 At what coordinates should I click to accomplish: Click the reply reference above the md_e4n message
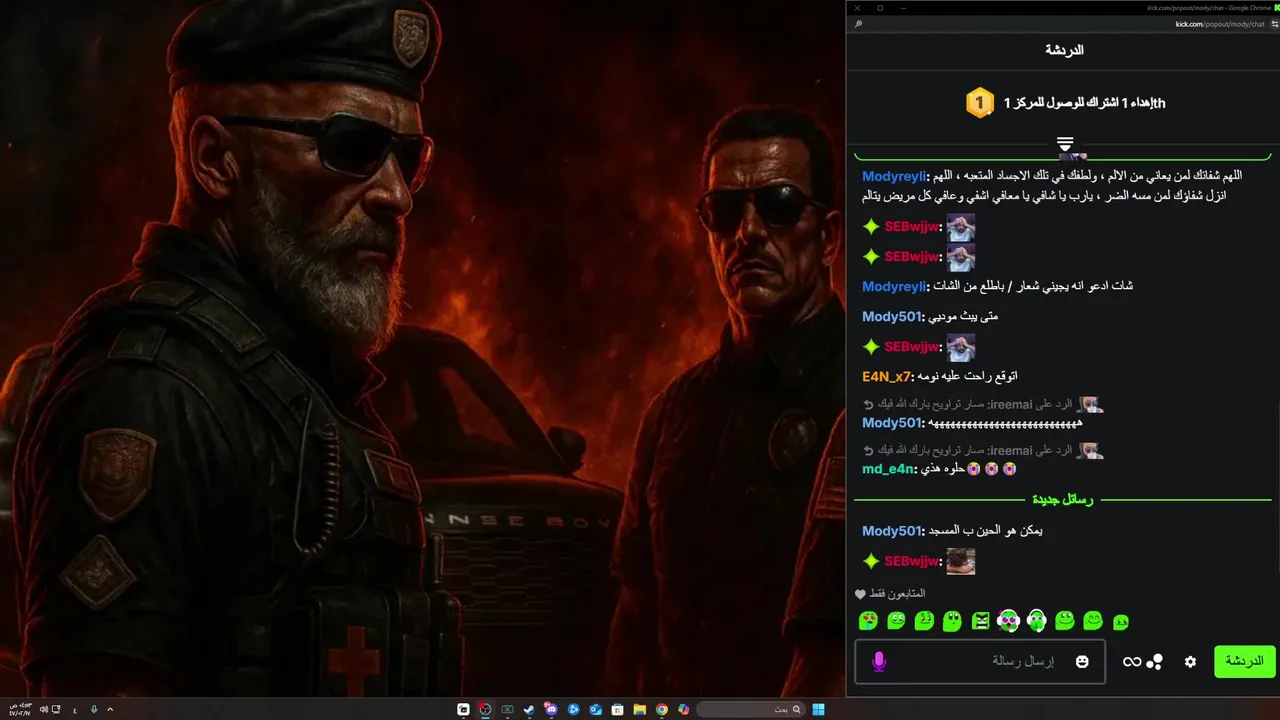tap(982, 451)
